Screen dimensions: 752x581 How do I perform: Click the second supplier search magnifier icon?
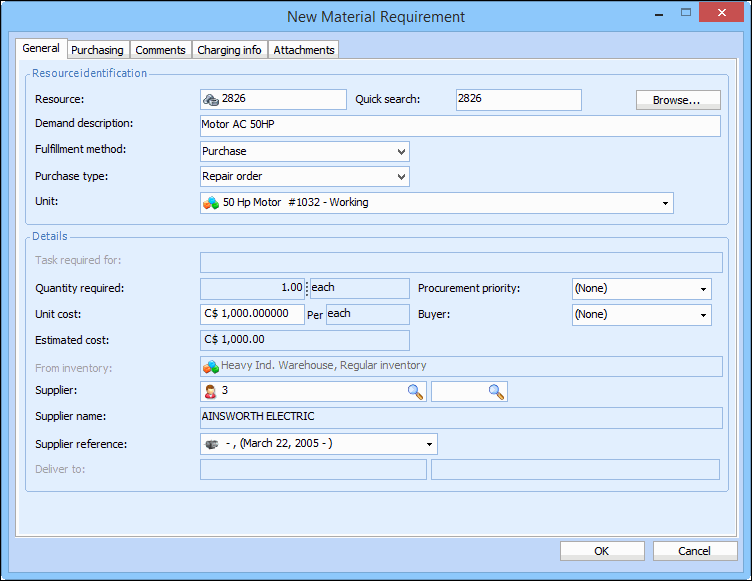click(496, 392)
